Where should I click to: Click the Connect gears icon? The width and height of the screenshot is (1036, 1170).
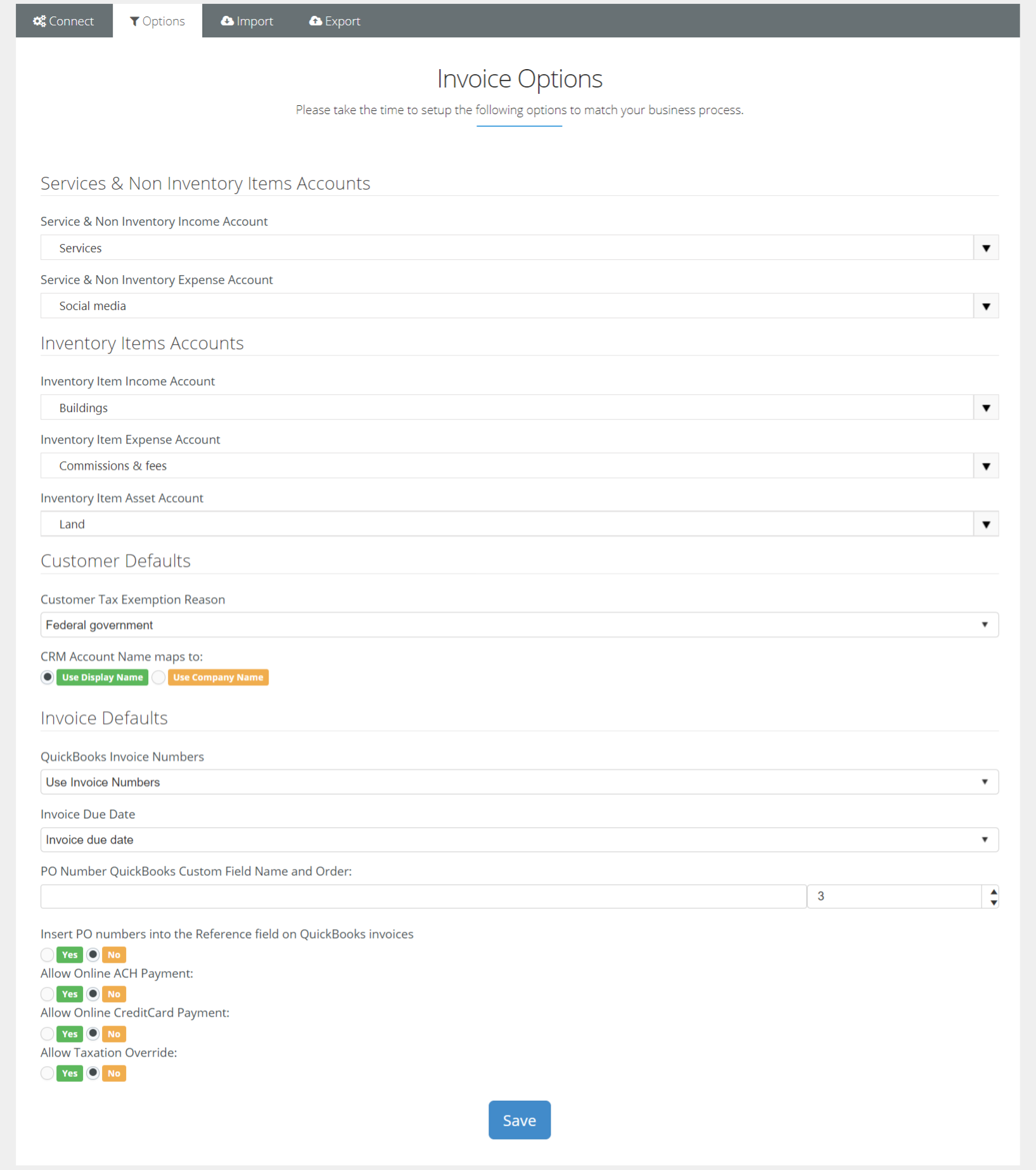click(x=39, y=21)
